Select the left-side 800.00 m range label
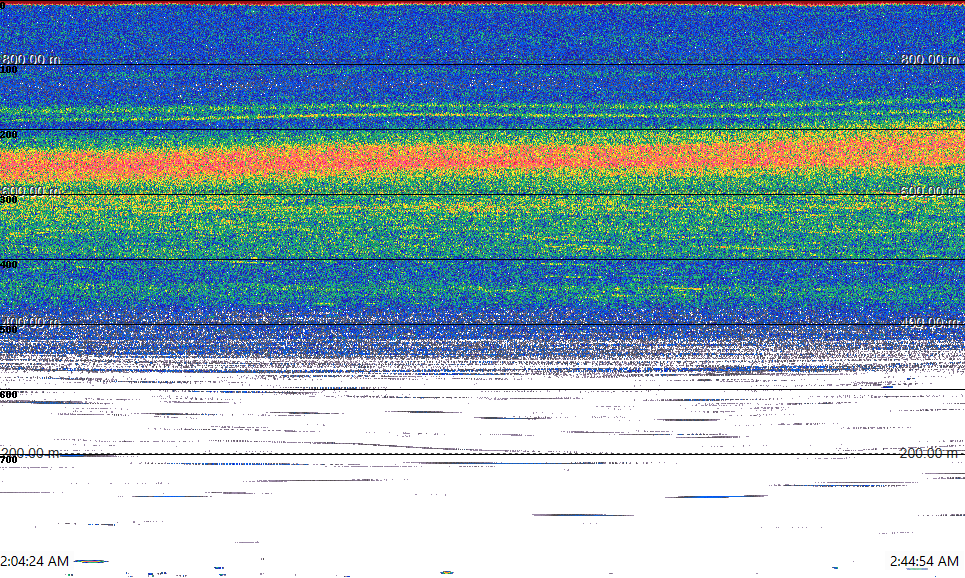Viewport: 965px width, 578px height. point(31,59)
